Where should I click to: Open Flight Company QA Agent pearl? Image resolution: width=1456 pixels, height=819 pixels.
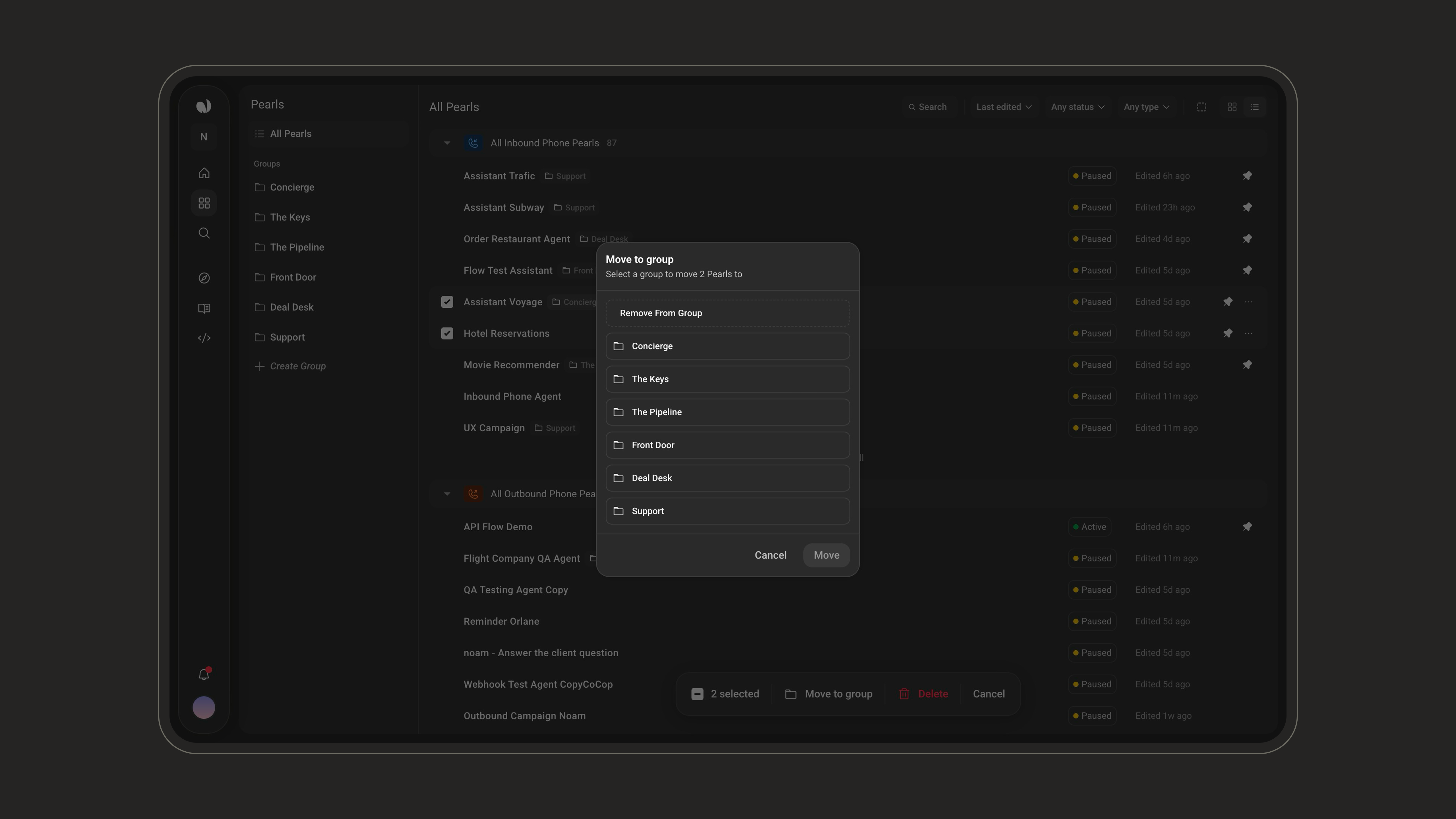point(522,559)
